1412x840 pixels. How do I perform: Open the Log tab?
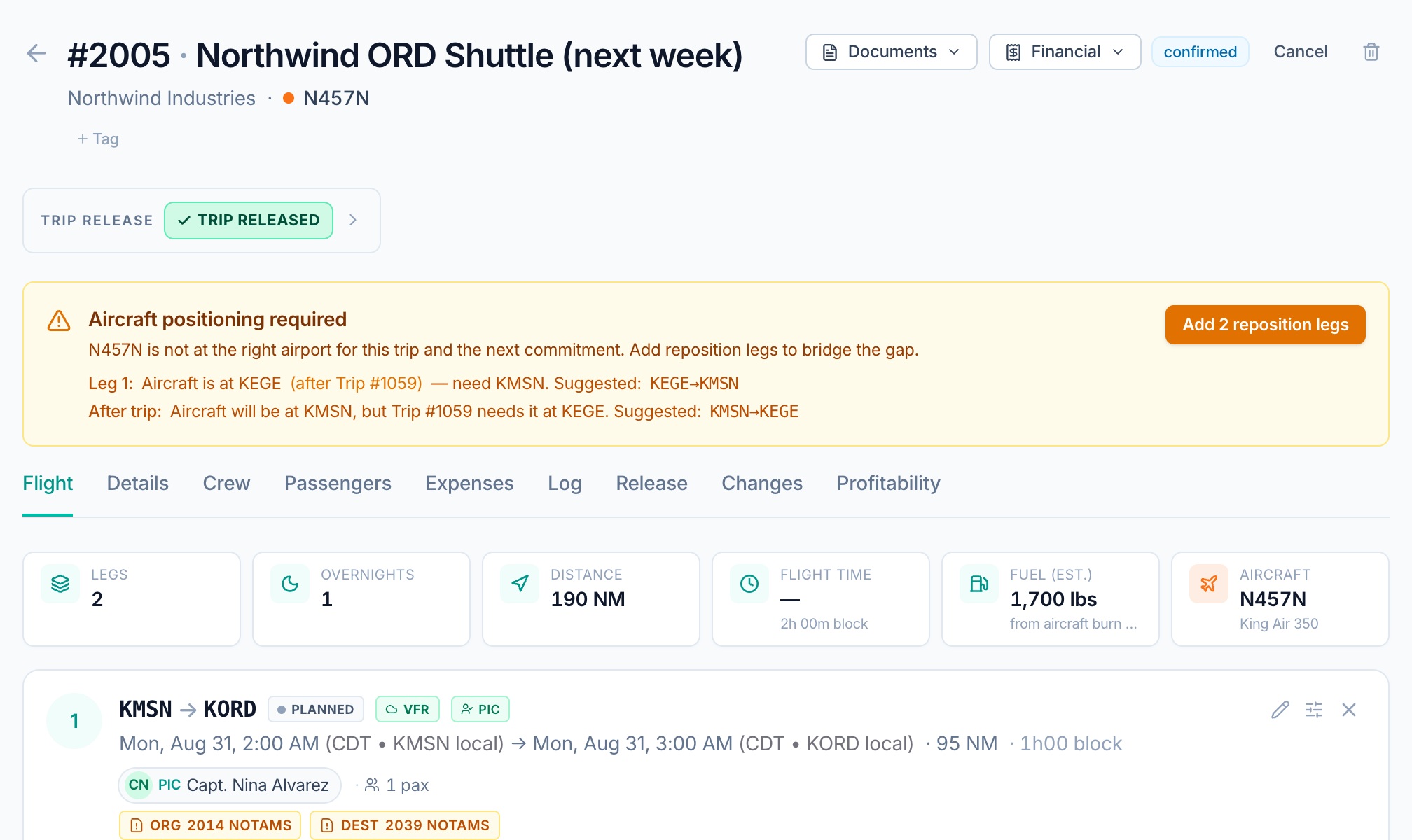pyautogui.click(x=565, y=483)
